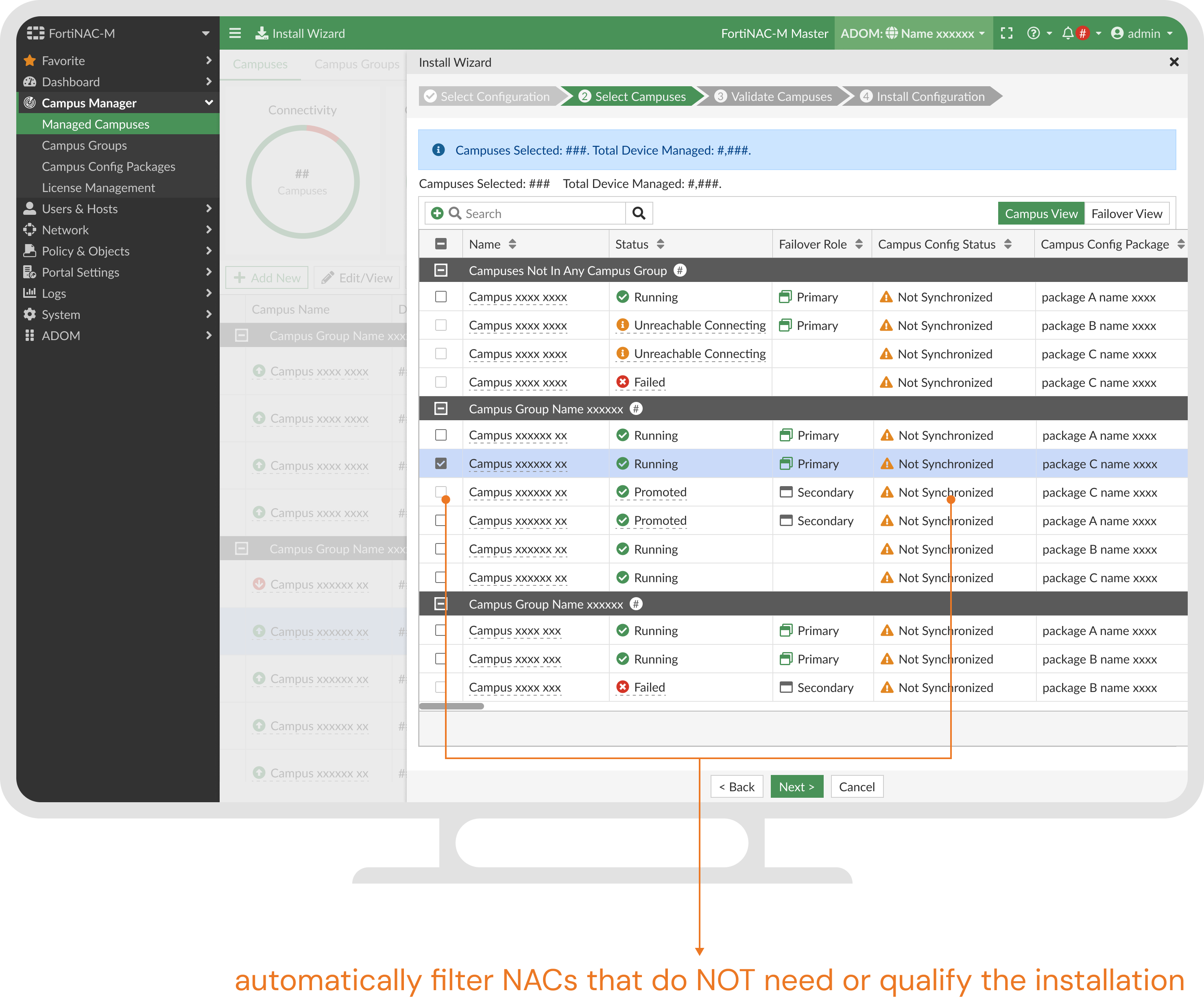Sort by Campus Config Status column
This screenshot has width=1204, height=1004.
1008,244
